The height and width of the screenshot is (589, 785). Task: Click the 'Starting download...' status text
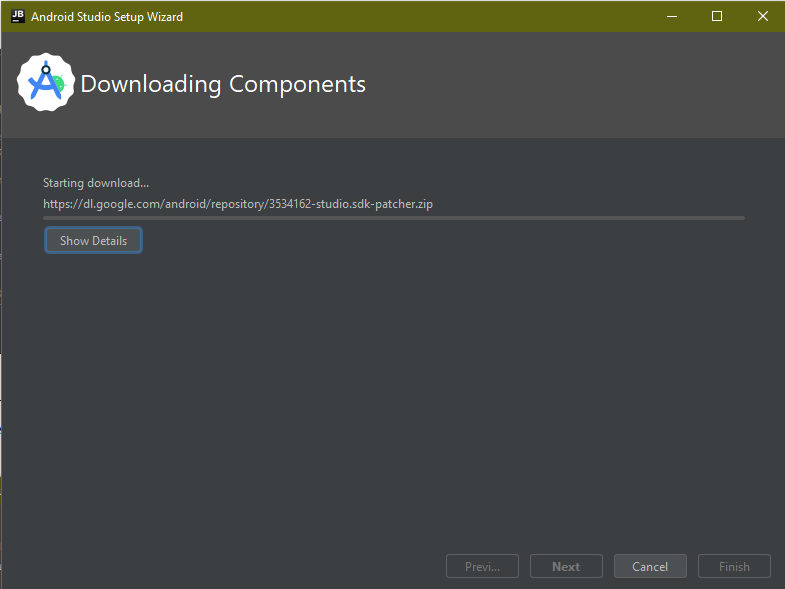[96, 183]
